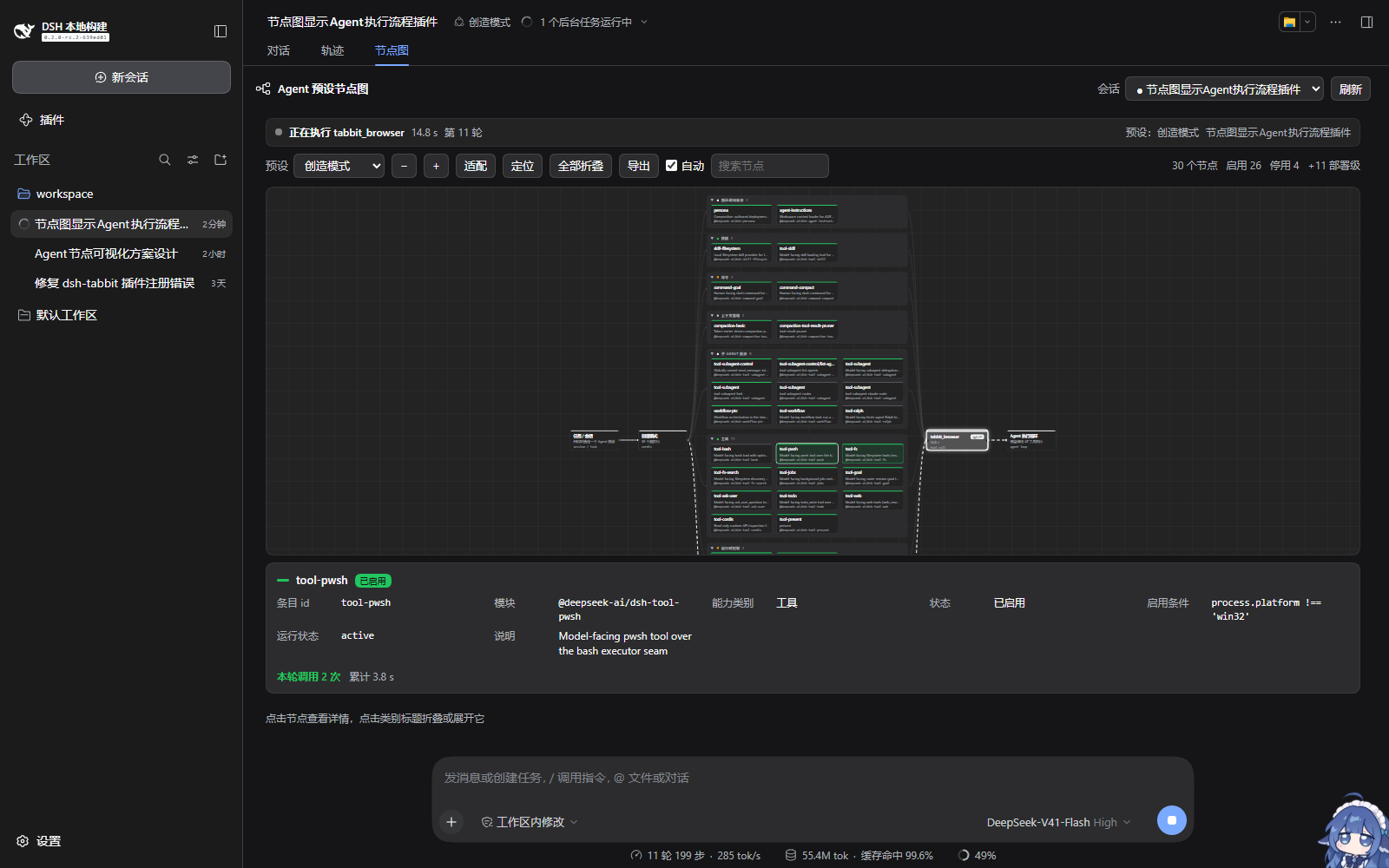Screen dimensions: 1389x868
Task: Click the 定位 locate button
Action: 523,166
